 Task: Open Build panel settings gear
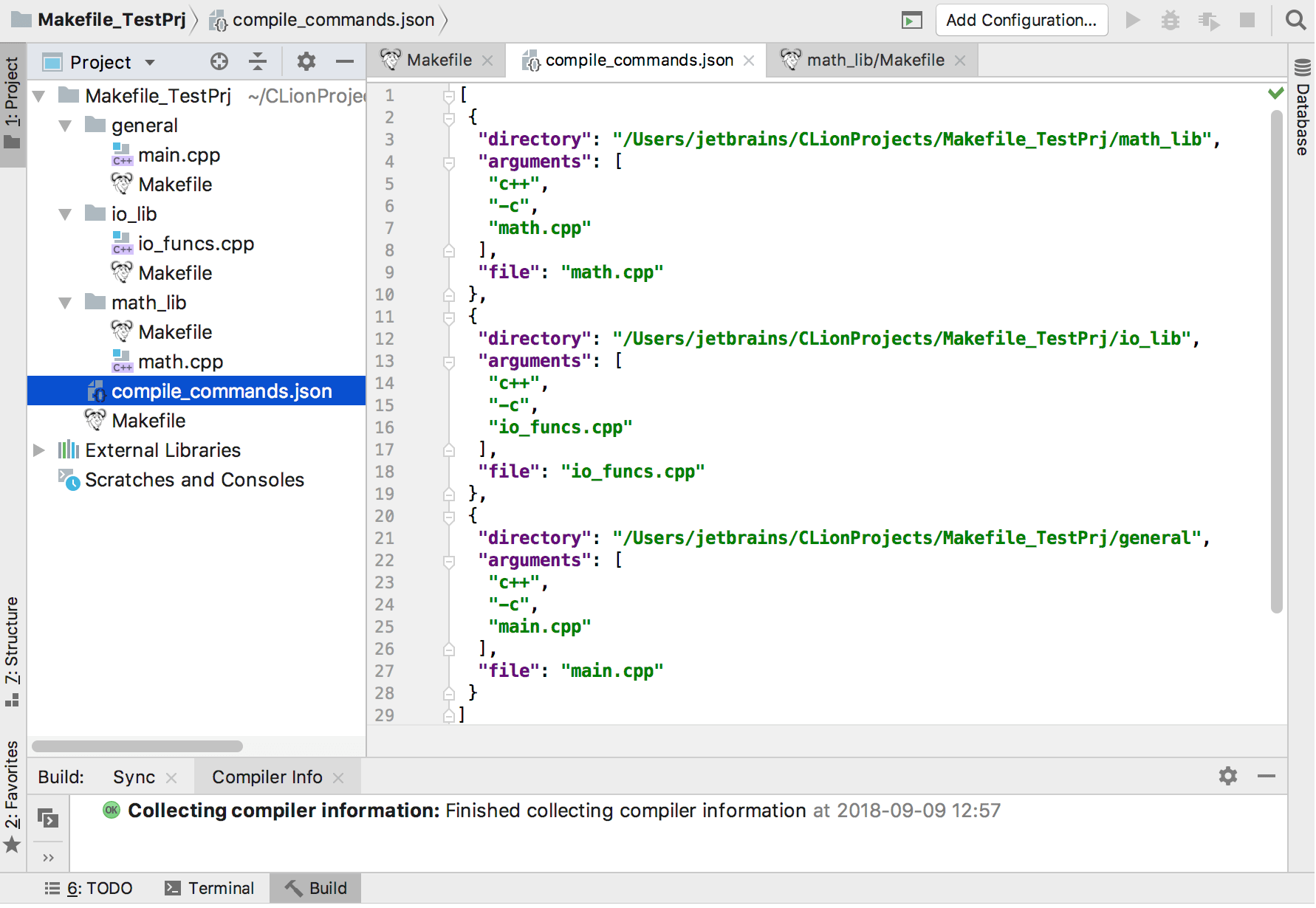pyautogui.click(x=1227, y=776)
